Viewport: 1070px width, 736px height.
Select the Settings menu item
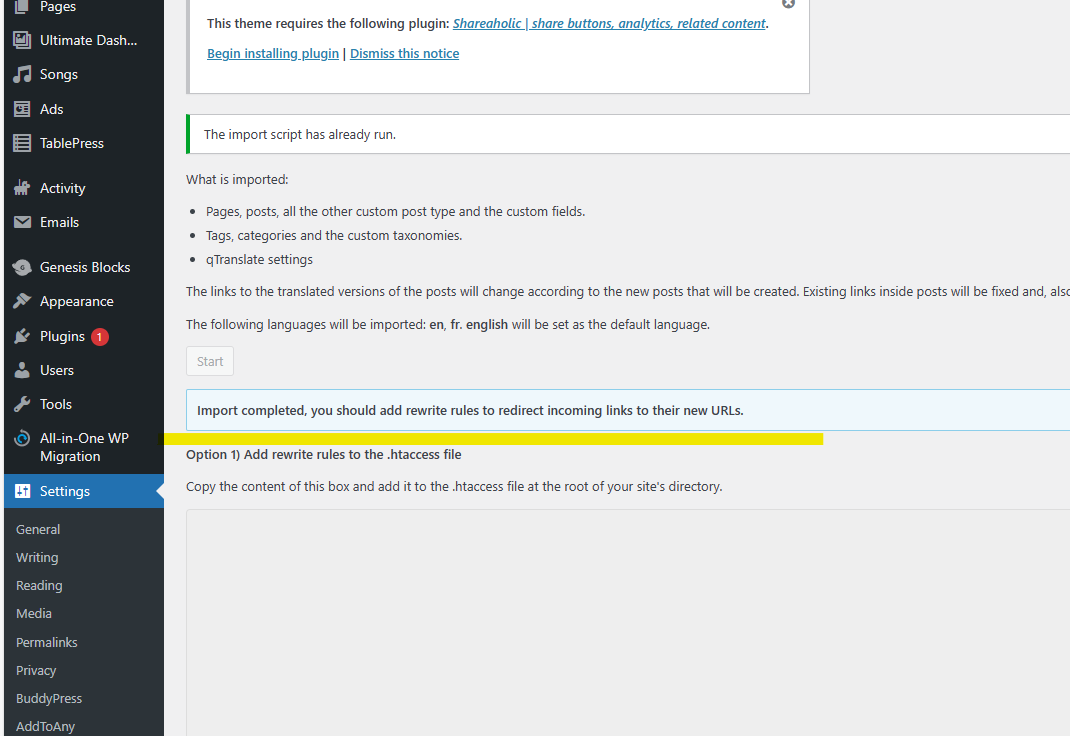pos(84,491)
